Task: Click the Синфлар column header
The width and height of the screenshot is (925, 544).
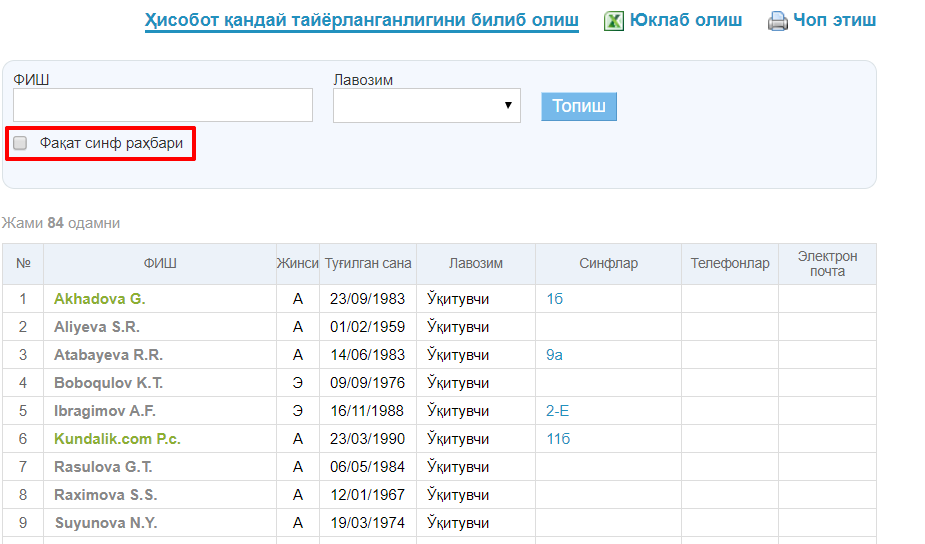Action: (608, 264)
